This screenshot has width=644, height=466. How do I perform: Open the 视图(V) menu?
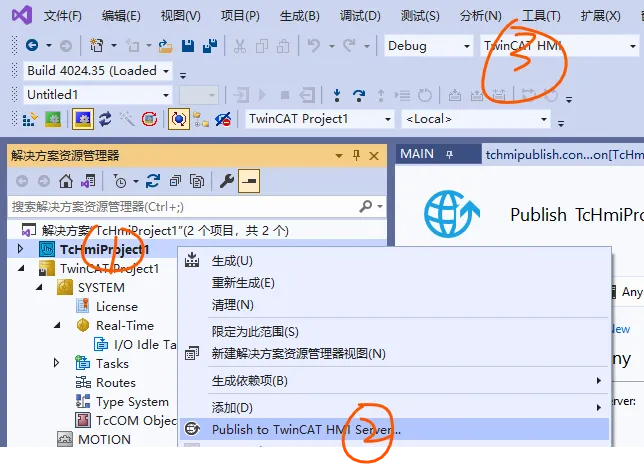click(181, 16)
